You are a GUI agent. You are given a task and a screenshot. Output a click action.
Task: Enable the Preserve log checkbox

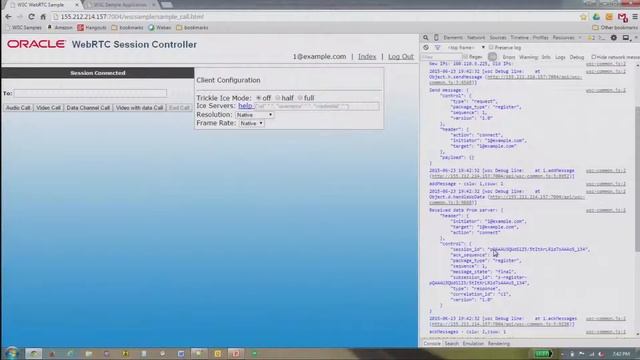pos(491,48)
